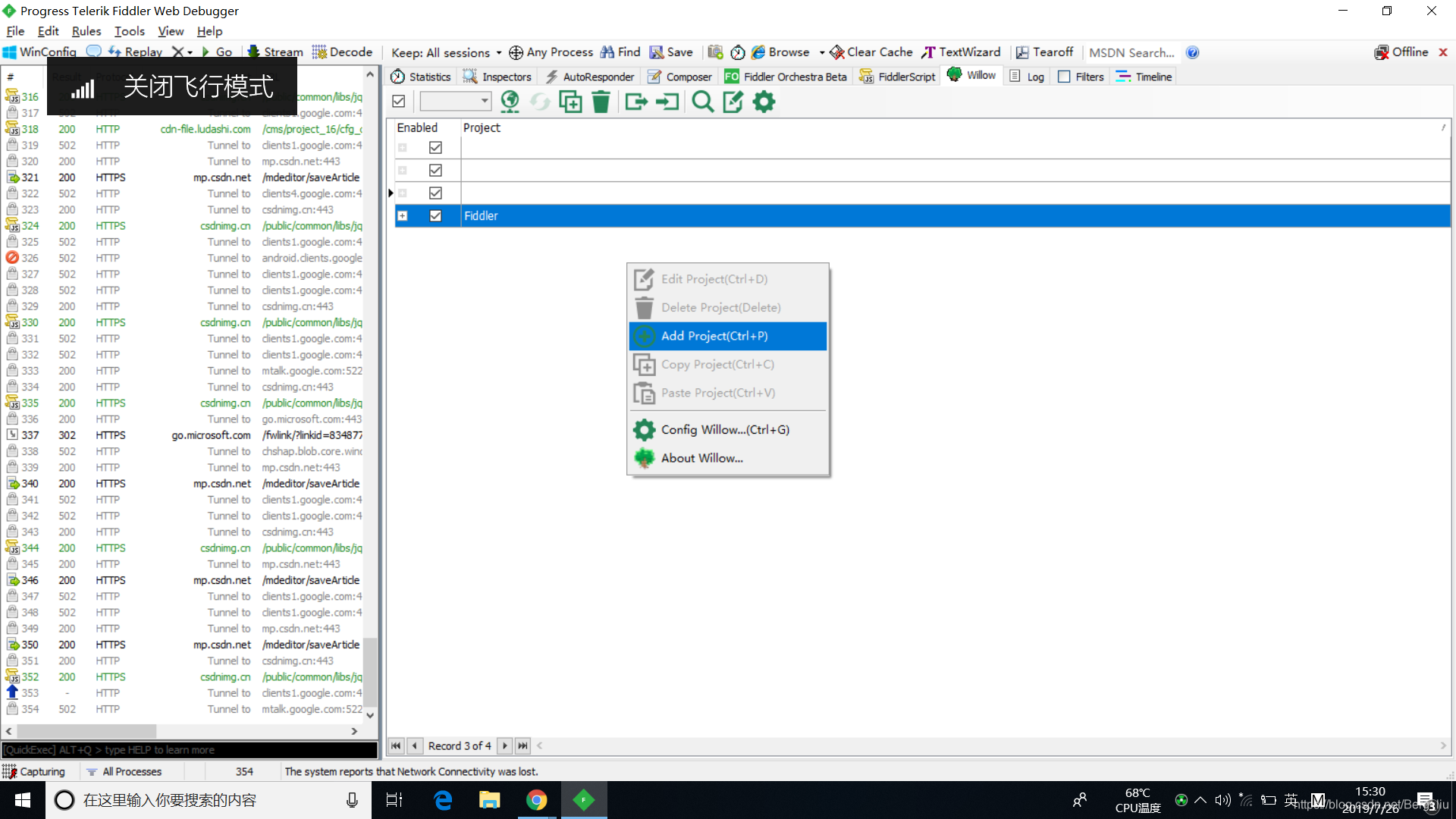
Task: Go to next record button
Action: pyautogui.click(x=505, y=745)
